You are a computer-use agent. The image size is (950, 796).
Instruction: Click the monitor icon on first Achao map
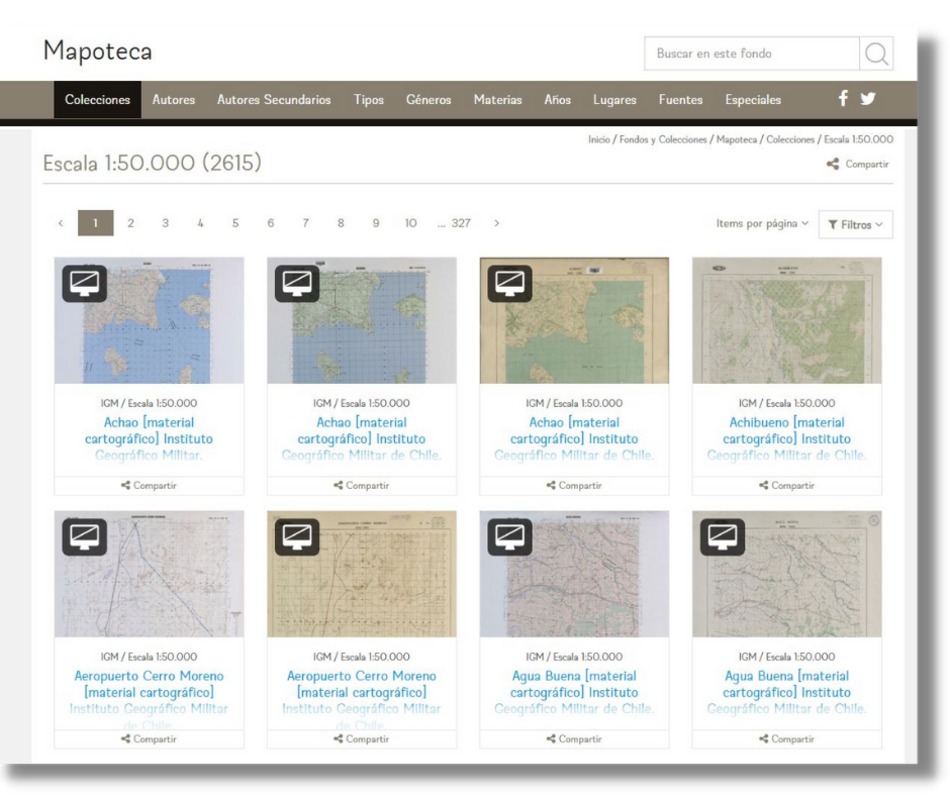point(85,283)
